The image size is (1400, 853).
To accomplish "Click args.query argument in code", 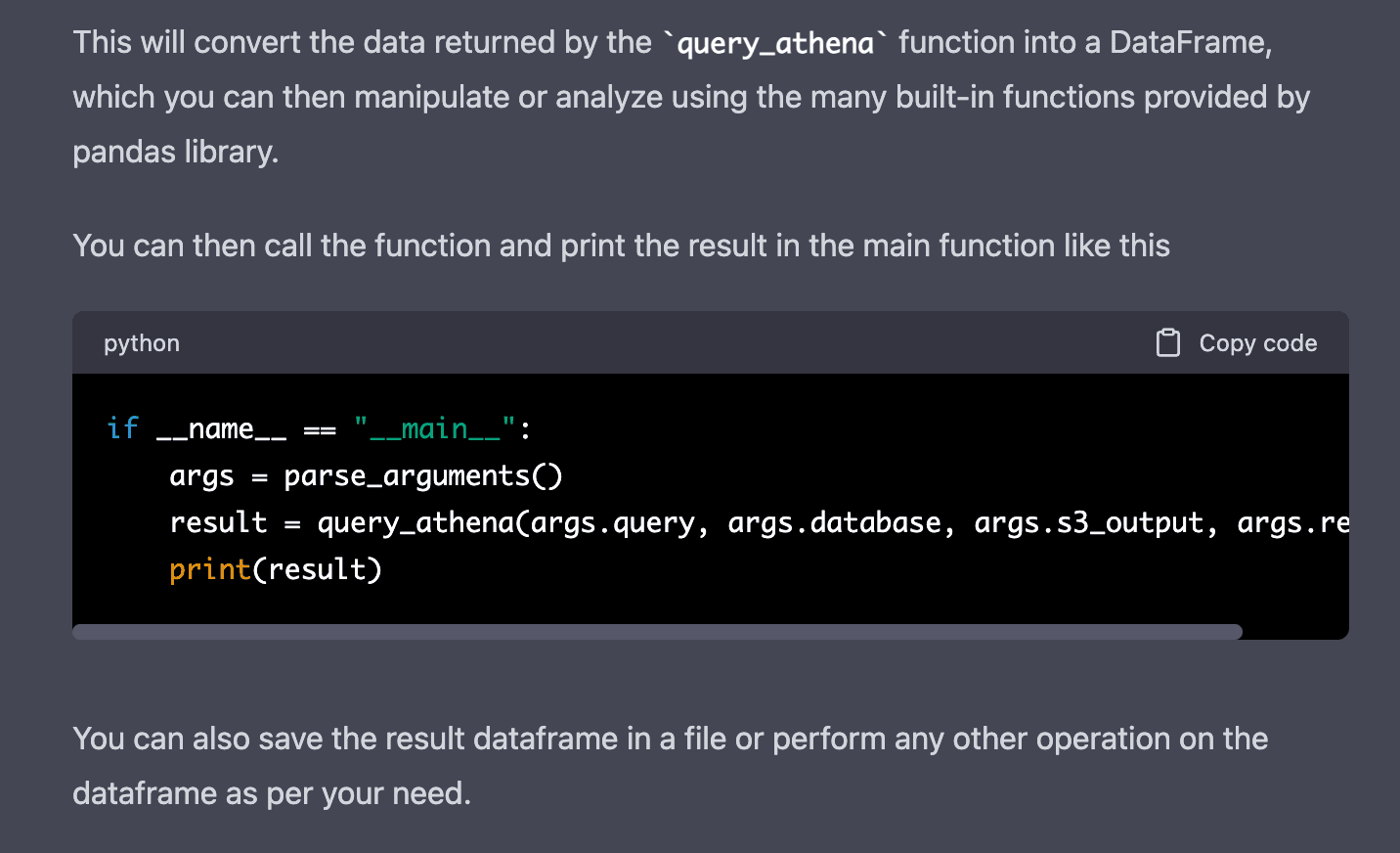I will click(612, 522).
